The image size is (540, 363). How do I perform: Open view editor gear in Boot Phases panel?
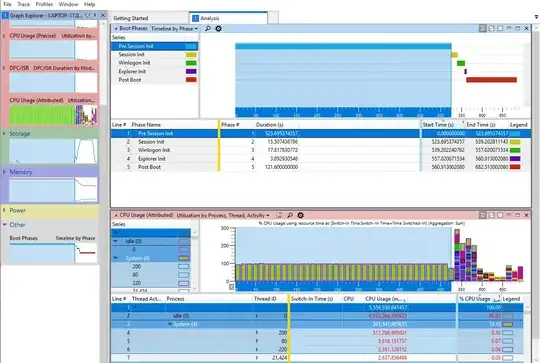point(218,29)
